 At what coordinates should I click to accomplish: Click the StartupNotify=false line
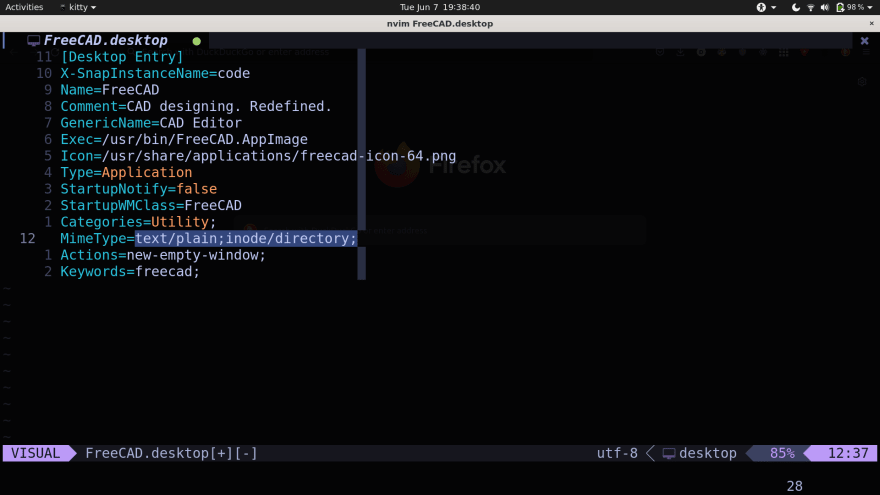[x=139, y=189]
